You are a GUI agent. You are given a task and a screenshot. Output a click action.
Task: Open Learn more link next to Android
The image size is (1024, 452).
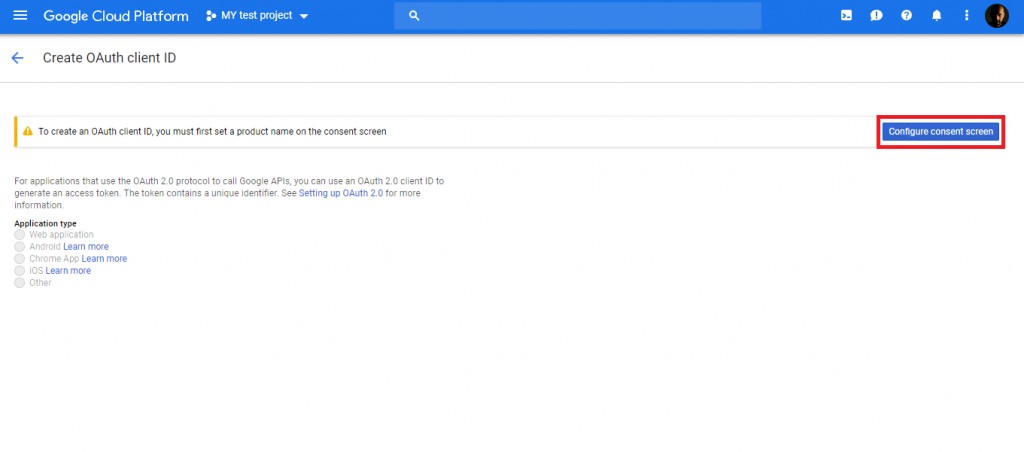coord(86,247)
